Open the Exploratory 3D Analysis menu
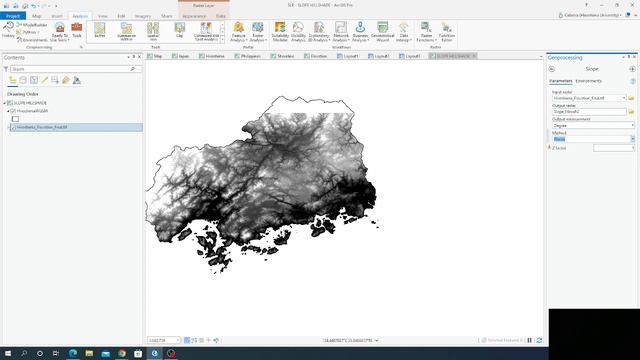640x360 pixels. [319, 32]
